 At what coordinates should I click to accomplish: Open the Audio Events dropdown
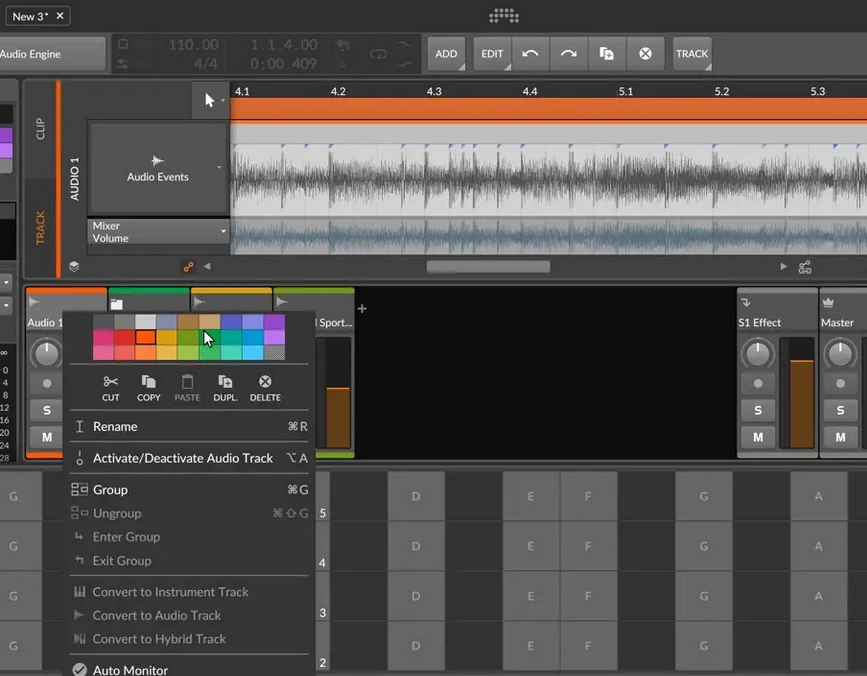pos(158,168)
